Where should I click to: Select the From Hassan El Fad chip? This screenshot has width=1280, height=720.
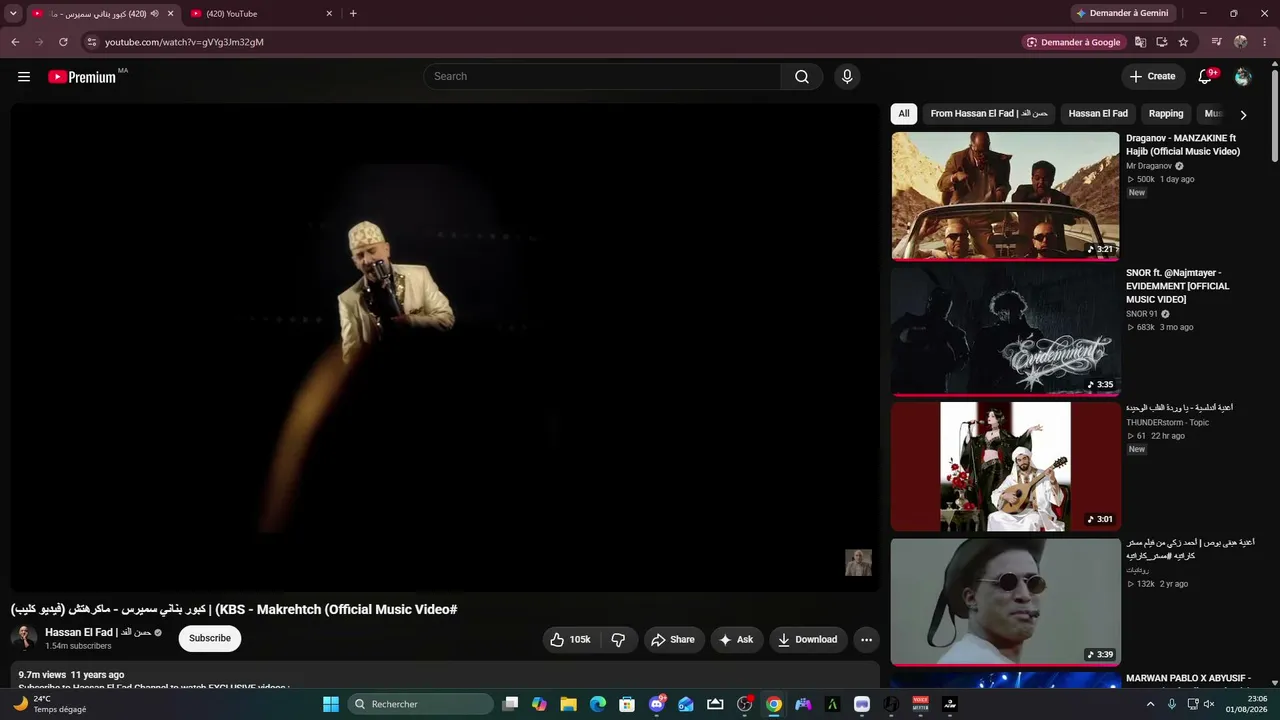pyautogui.click(x=989, y=114)
